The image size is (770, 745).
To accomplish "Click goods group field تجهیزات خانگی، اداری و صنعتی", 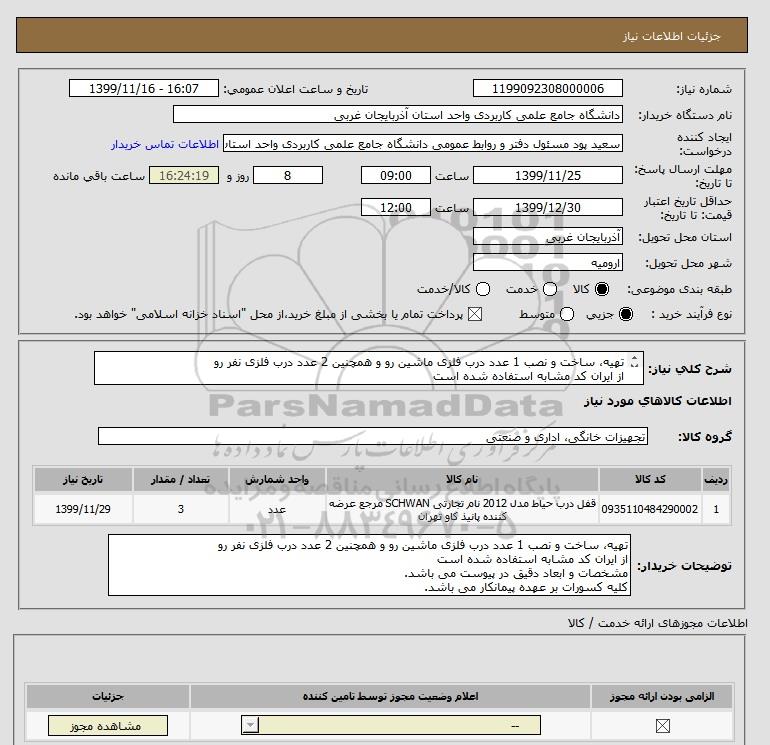I will point(373,436).
